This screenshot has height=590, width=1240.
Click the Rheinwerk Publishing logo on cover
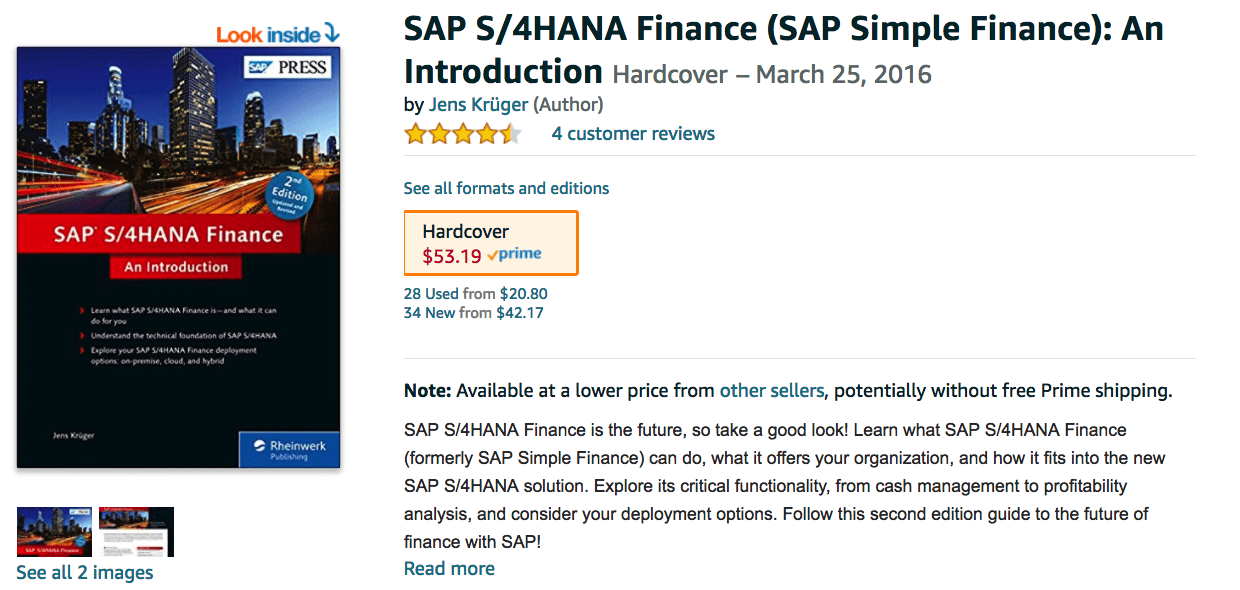pyautogui.click(x=289, y=450)
